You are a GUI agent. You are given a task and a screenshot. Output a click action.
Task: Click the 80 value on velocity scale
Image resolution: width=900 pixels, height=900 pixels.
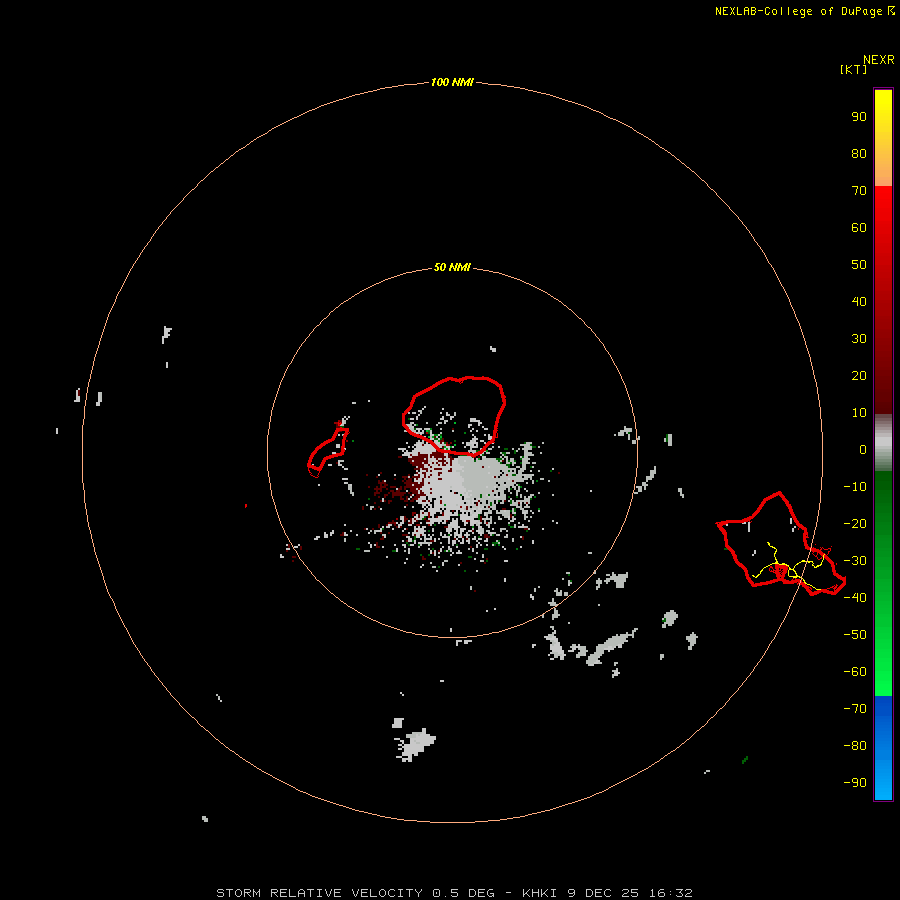[859, 154]
